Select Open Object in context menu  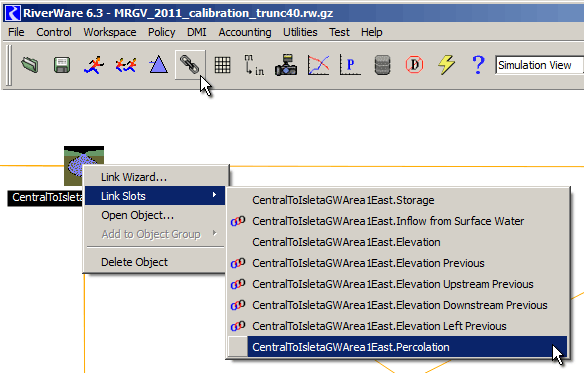[155, 215]
